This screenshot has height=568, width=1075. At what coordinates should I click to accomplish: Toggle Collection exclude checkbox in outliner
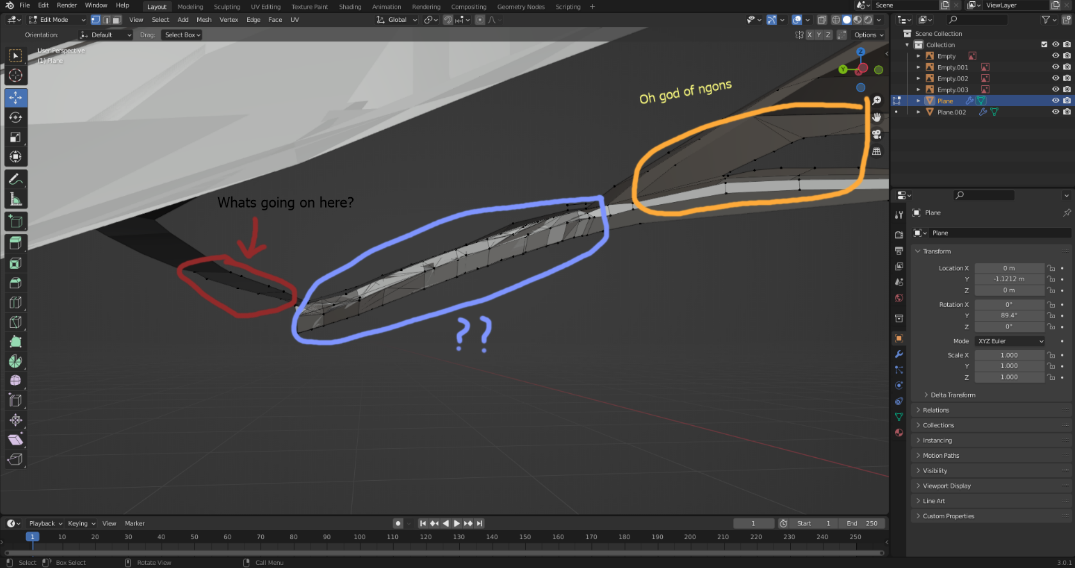tap(1044, 45)
